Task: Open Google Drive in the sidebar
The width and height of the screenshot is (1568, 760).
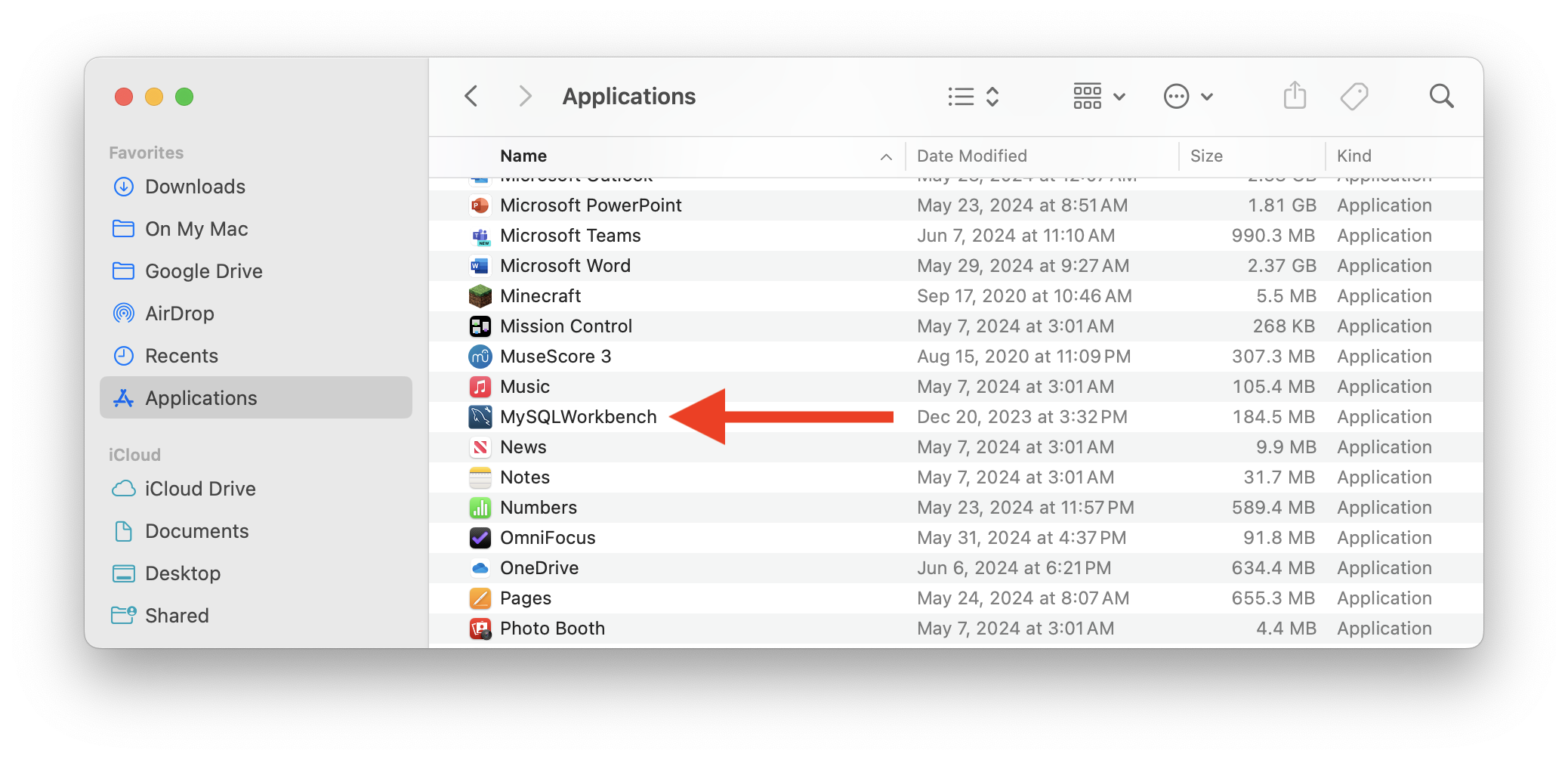Action: (255, 271)
